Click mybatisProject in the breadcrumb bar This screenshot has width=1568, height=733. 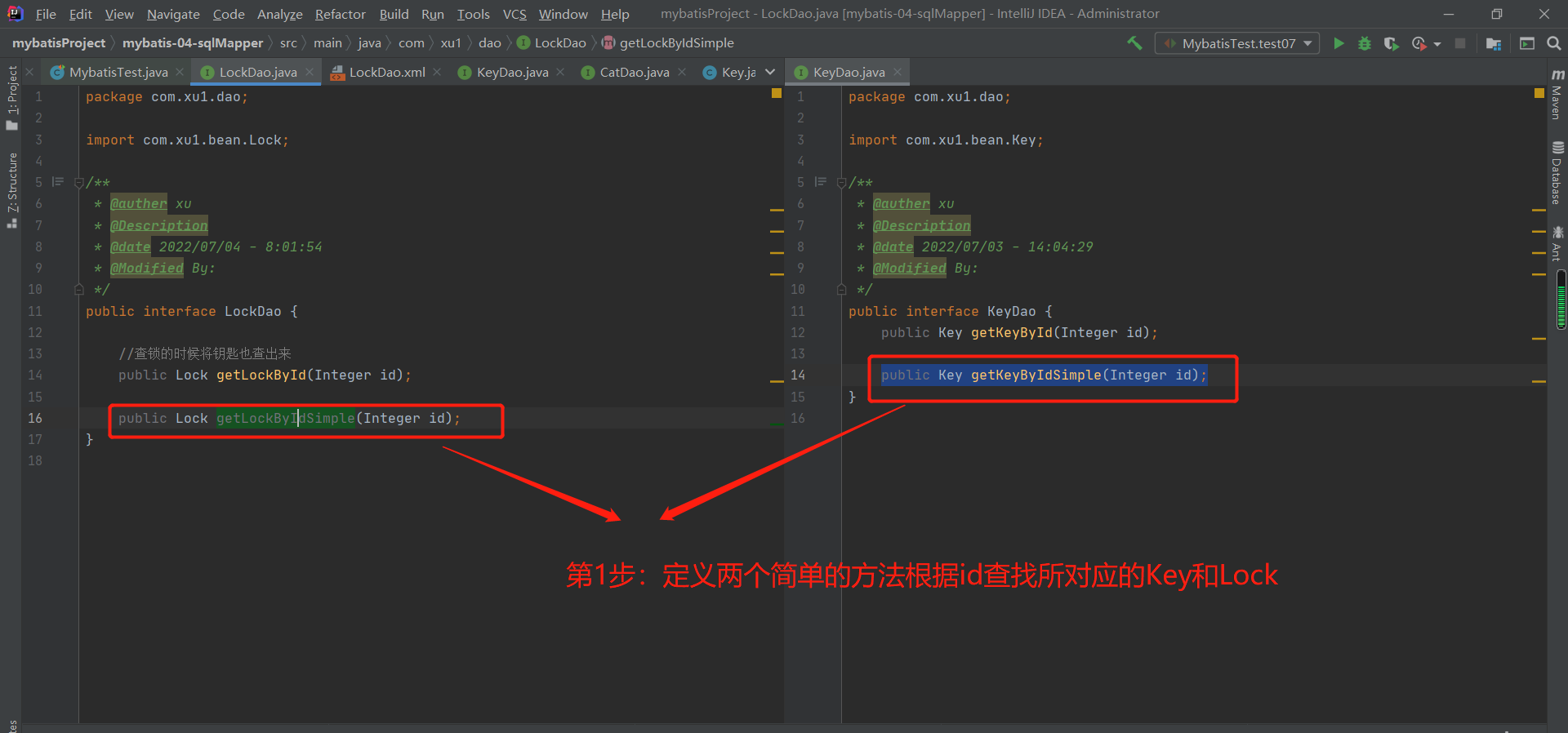[59, 43]
